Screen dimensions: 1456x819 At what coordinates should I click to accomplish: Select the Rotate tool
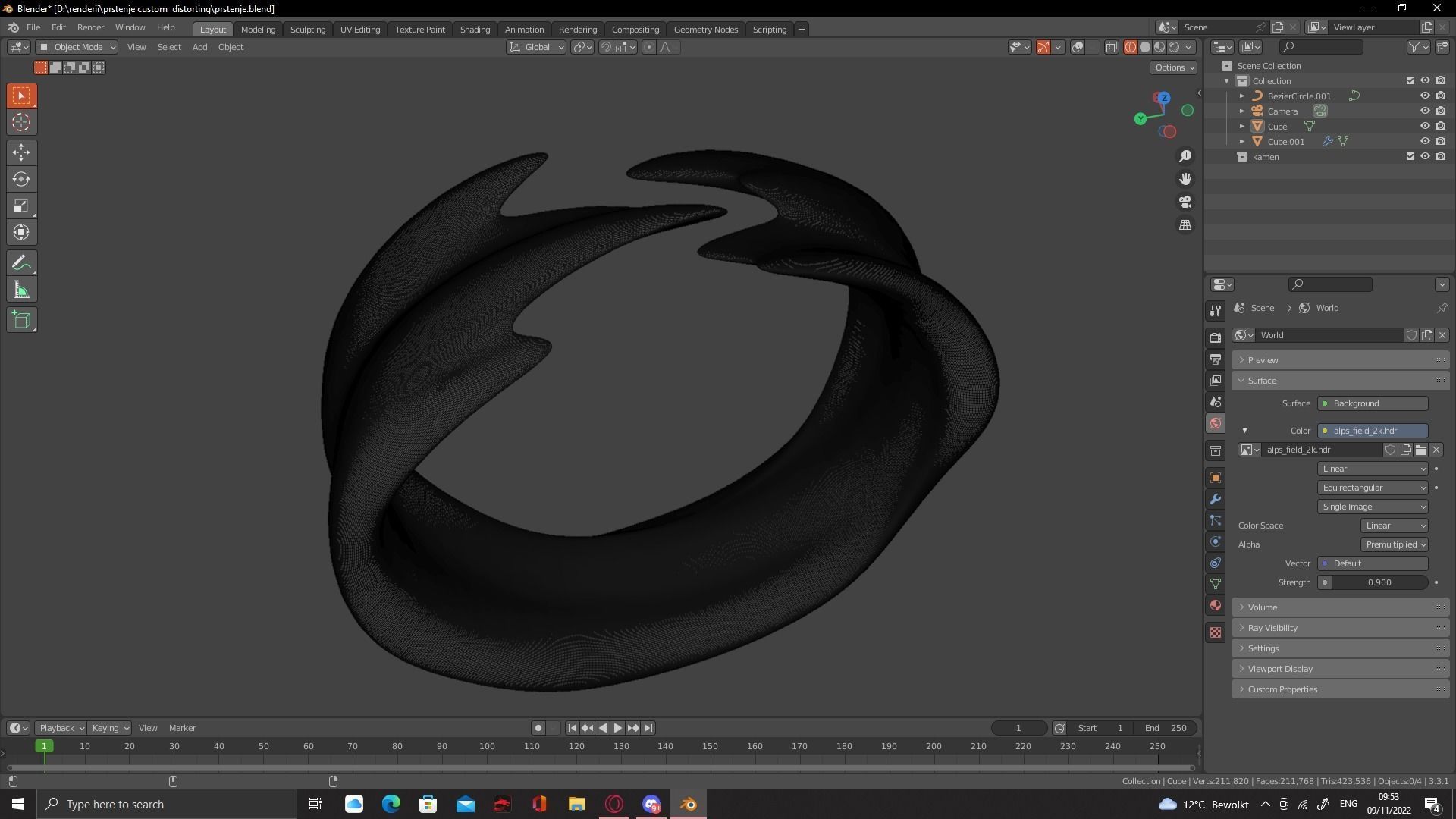coord(21,179)
